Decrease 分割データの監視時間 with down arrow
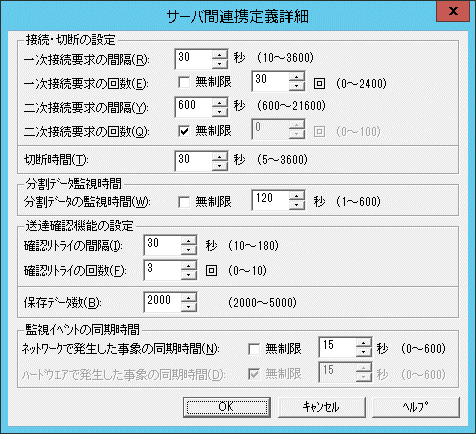The height and width of the screenshot is (434, 476). coord(297,205)
